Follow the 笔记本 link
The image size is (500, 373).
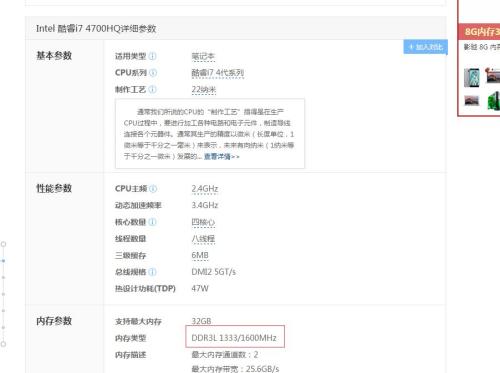[203, 56]
